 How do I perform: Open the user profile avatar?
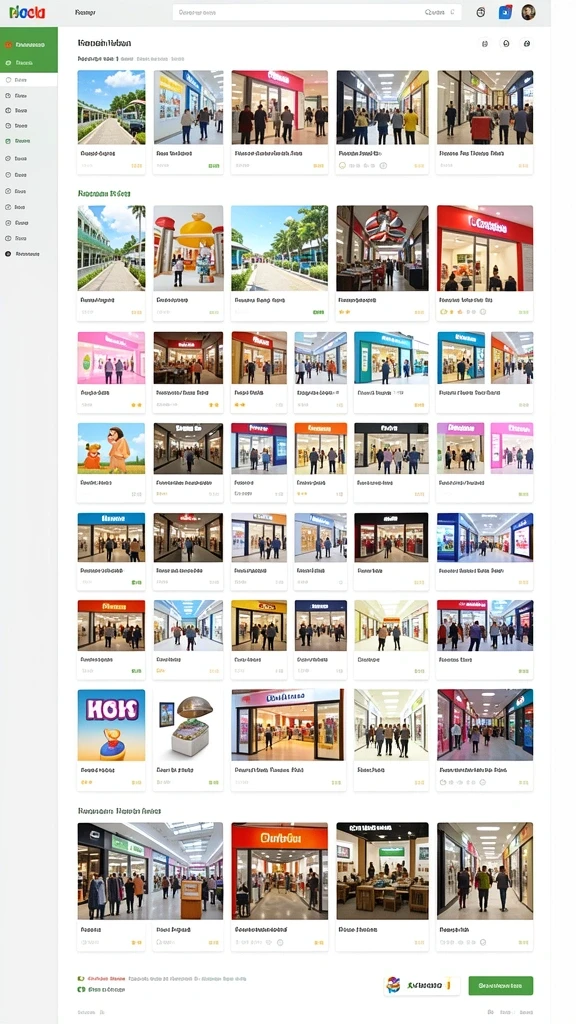(x=528, y=12)
